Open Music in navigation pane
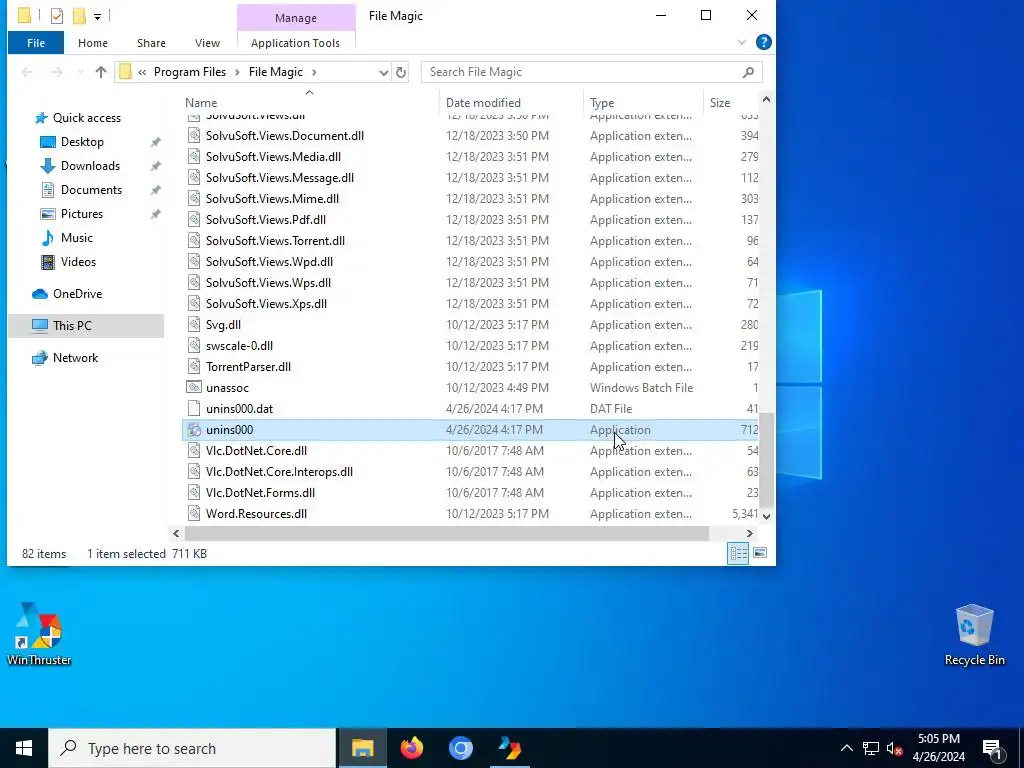The width and height of the screenshot is (1024, 768). coord(76,238)
